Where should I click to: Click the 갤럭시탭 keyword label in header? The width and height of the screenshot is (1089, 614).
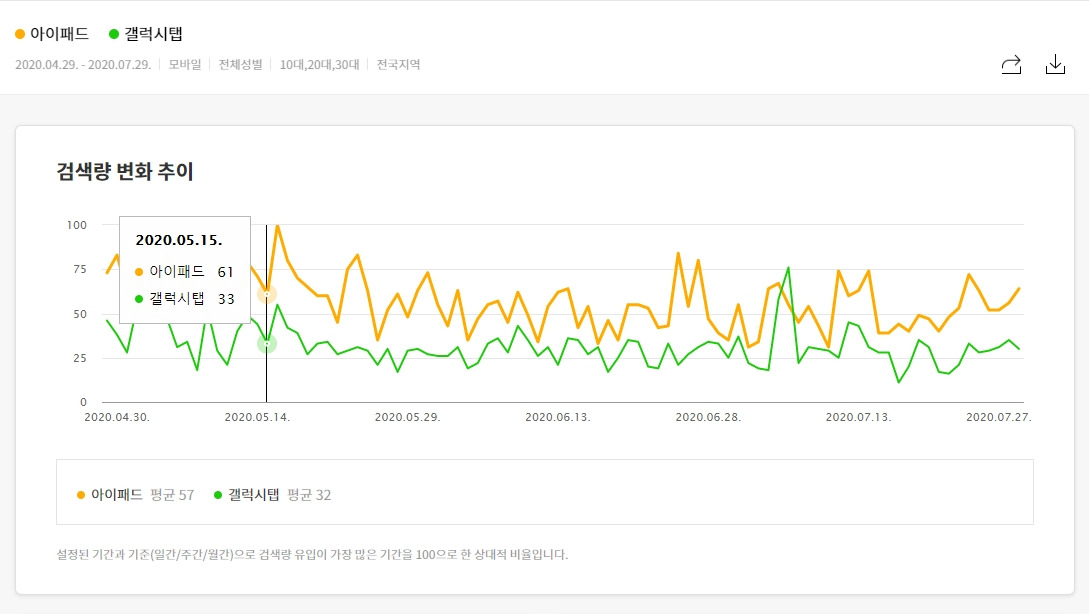(153, 34)
